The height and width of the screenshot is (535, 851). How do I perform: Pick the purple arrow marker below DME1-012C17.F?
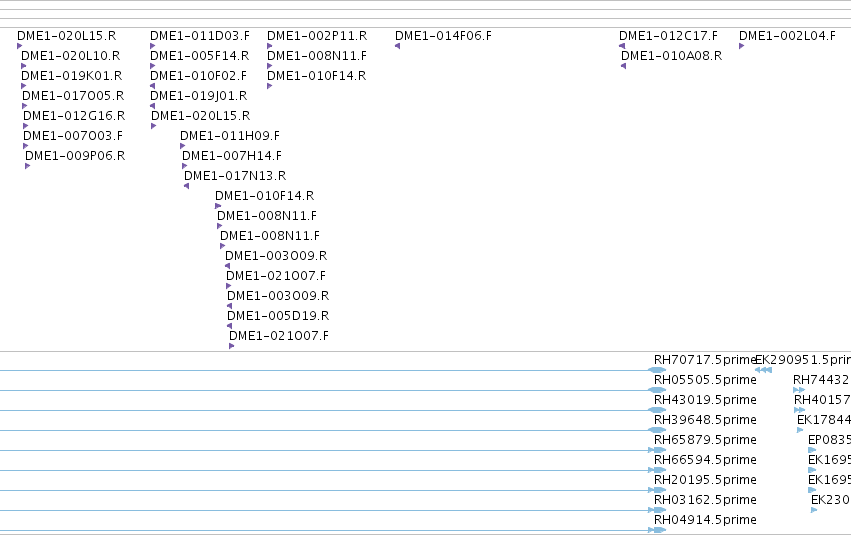click(622, 46)
